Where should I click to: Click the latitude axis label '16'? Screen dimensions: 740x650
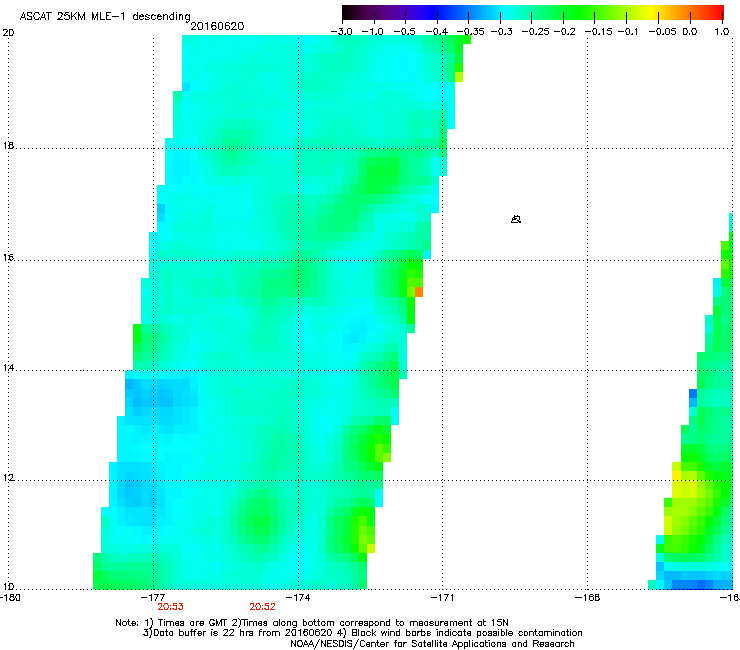pyautogui.click(x=8, y=258)
